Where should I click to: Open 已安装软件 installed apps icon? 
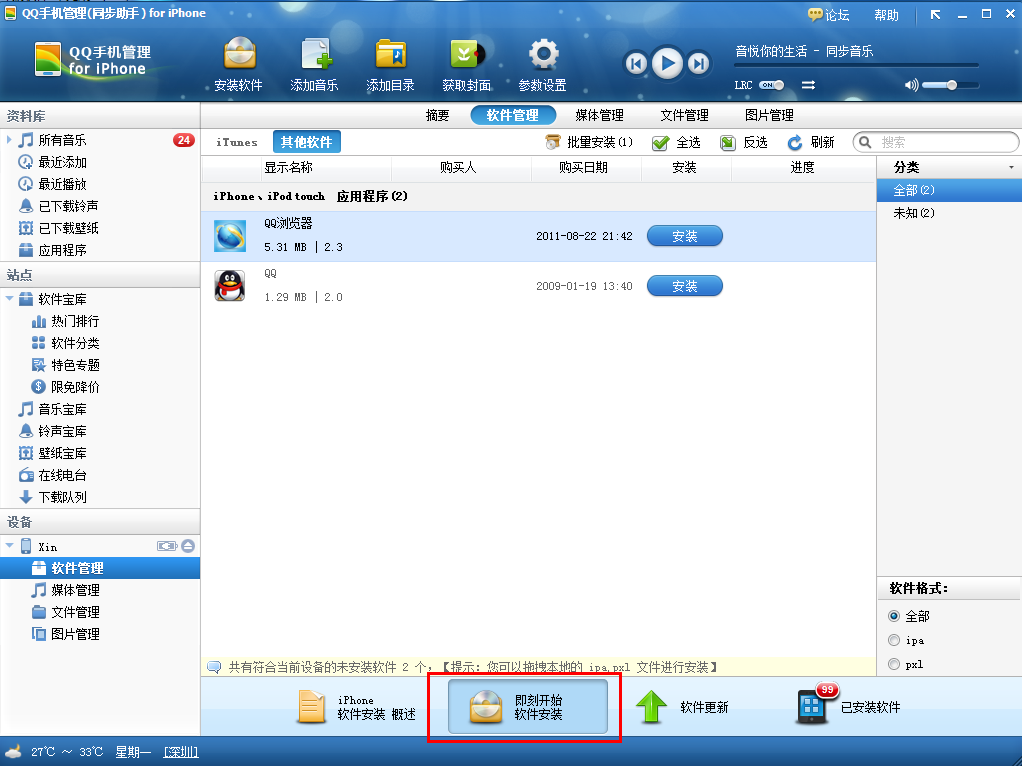point(815,705)
